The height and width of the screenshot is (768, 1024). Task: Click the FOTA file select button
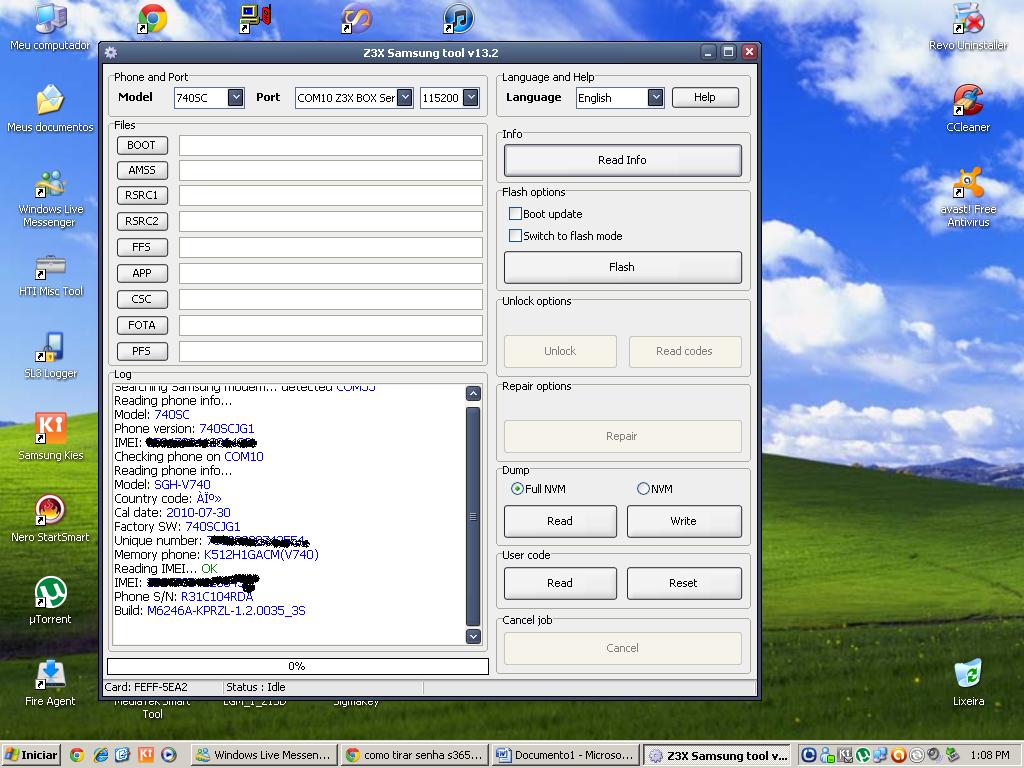tap(142, 325)
